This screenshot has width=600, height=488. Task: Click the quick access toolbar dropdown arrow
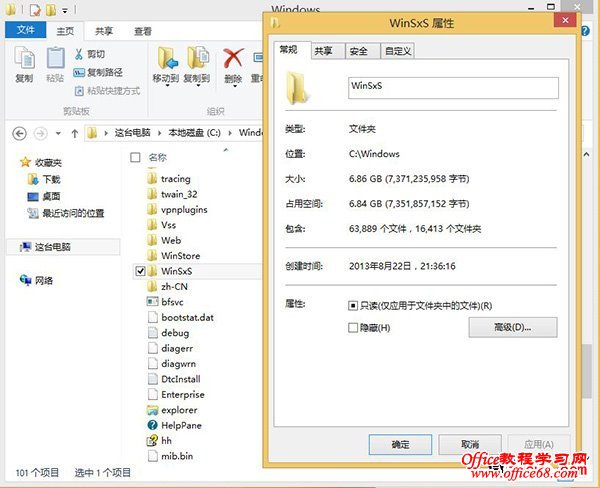[x=65, y=11]
